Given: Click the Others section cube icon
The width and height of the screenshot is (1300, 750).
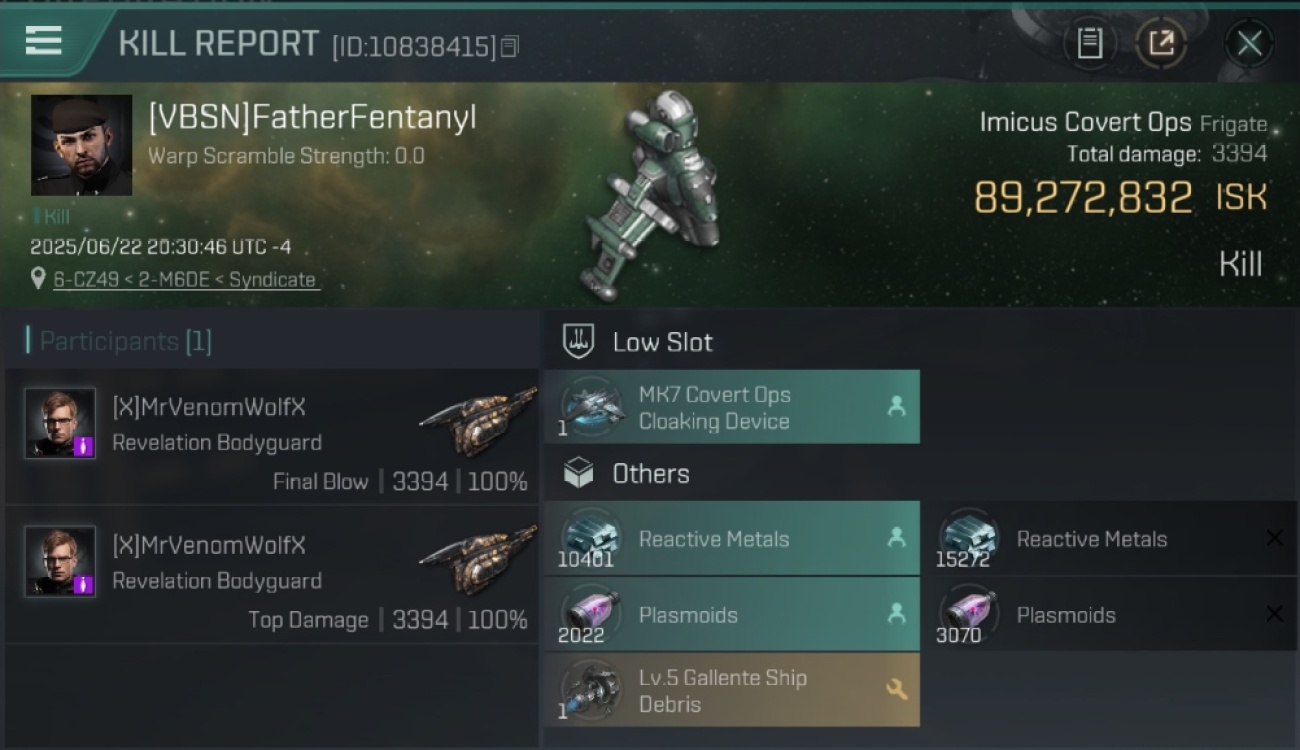Looking at the screenshot, I should [x=579, y=473].
